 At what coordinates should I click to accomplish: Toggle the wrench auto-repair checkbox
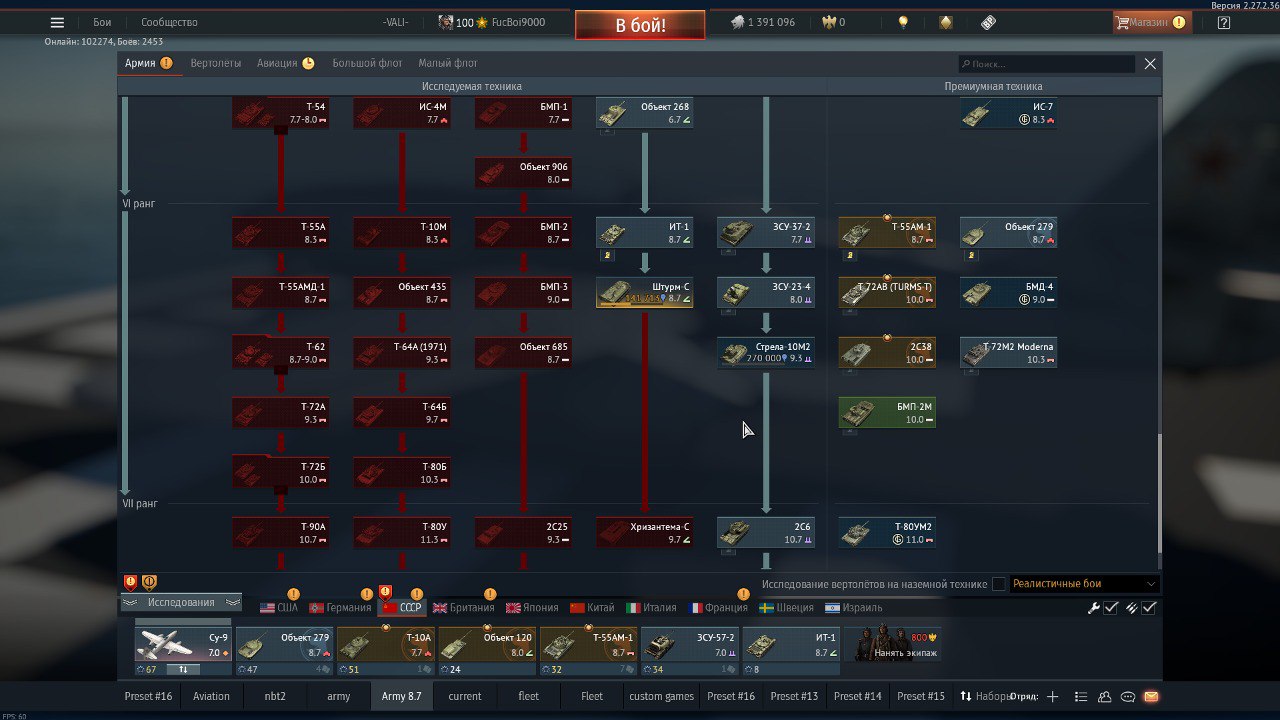pyautogui.click(x=1111, y=607)
